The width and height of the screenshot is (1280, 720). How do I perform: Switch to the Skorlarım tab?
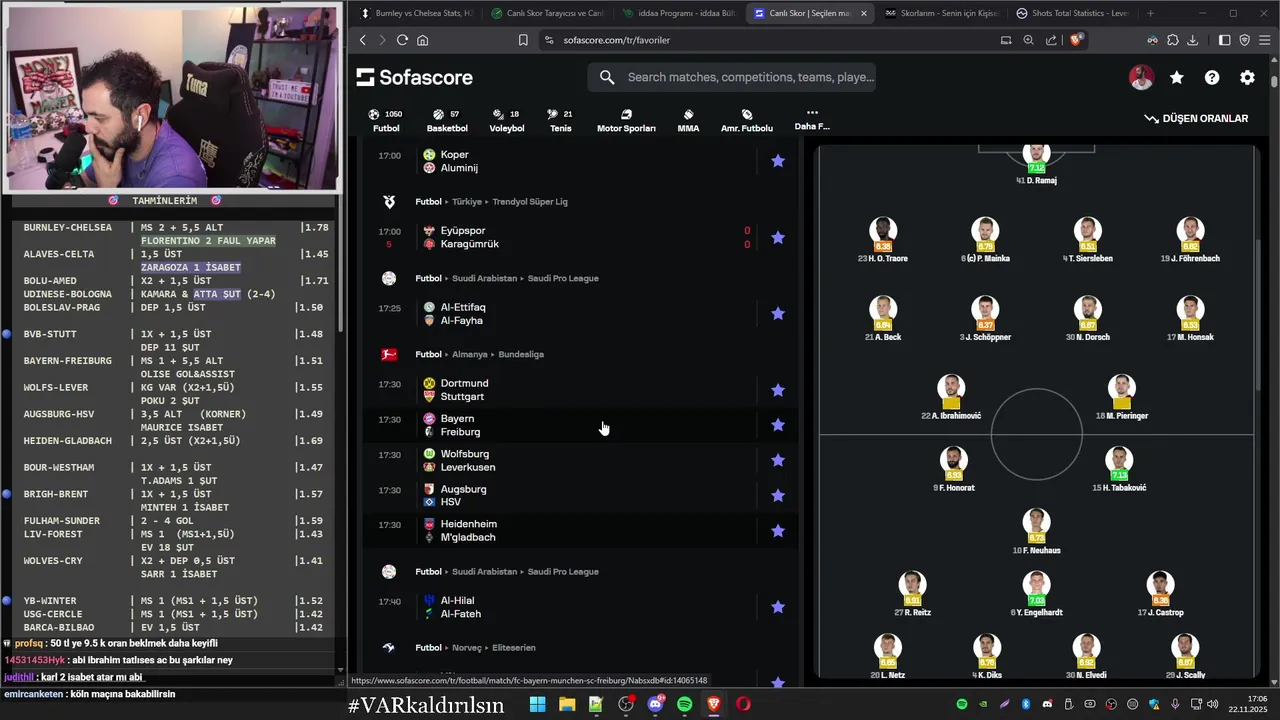click(940, 13)
